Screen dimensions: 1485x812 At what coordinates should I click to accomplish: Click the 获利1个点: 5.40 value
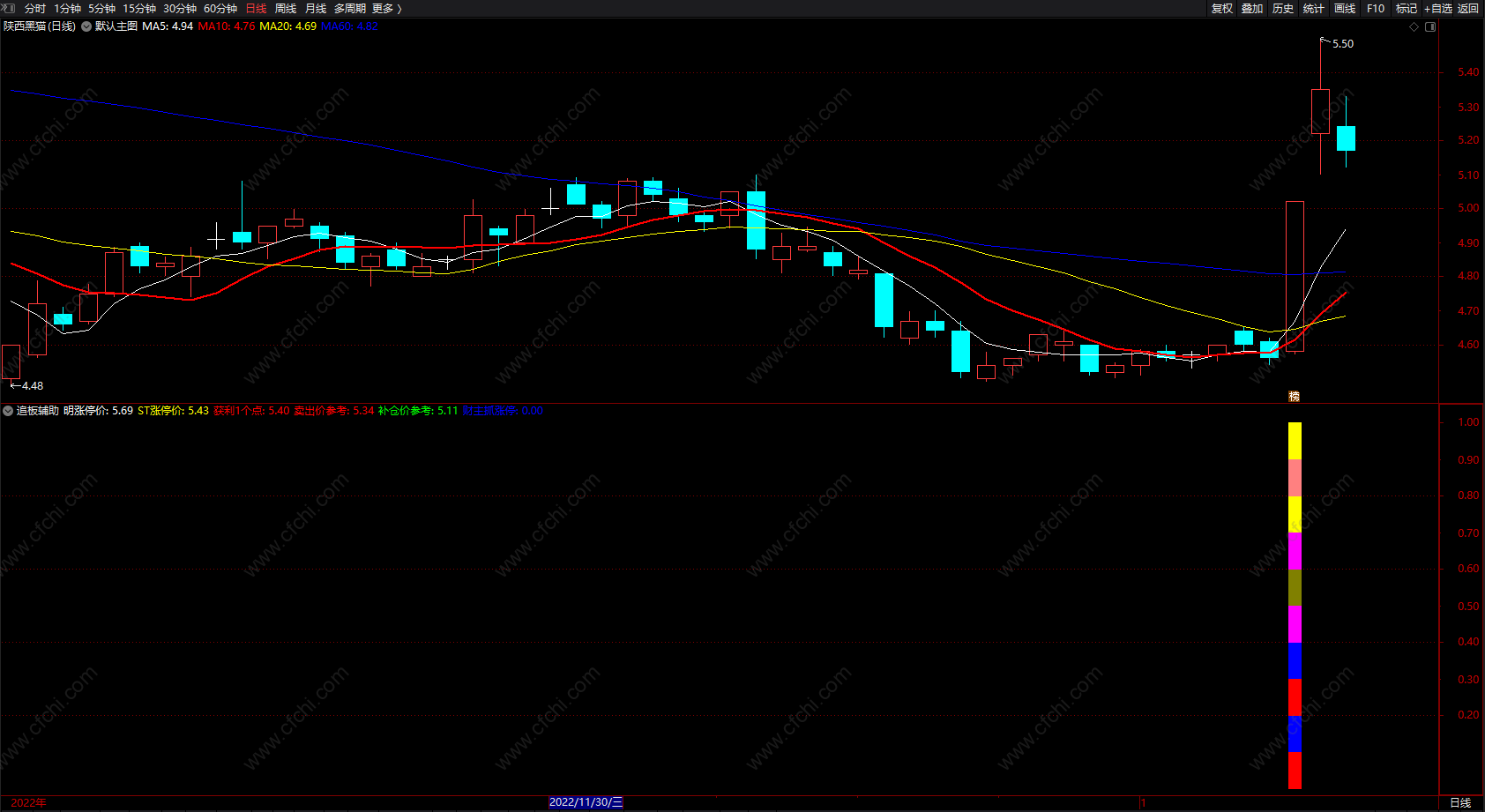251,411
